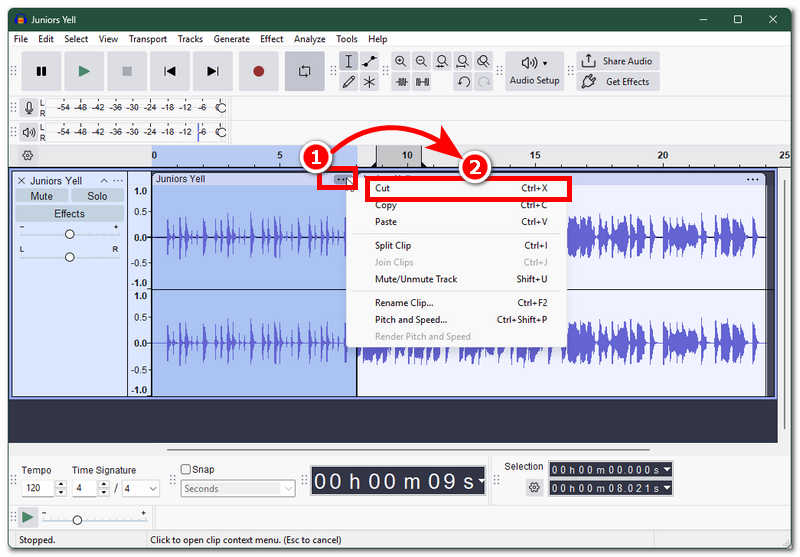Enable the Snap checkbox
The image size is (800, 557).
tap(186, 469)
